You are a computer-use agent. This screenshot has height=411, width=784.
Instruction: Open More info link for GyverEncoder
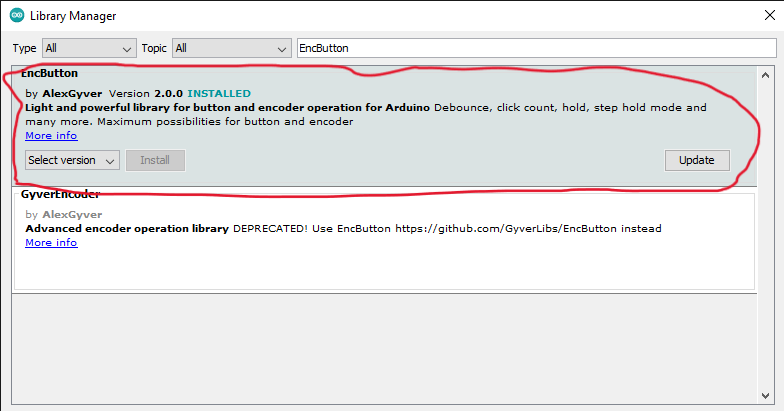pyautogui.click(x=51, y=242)
